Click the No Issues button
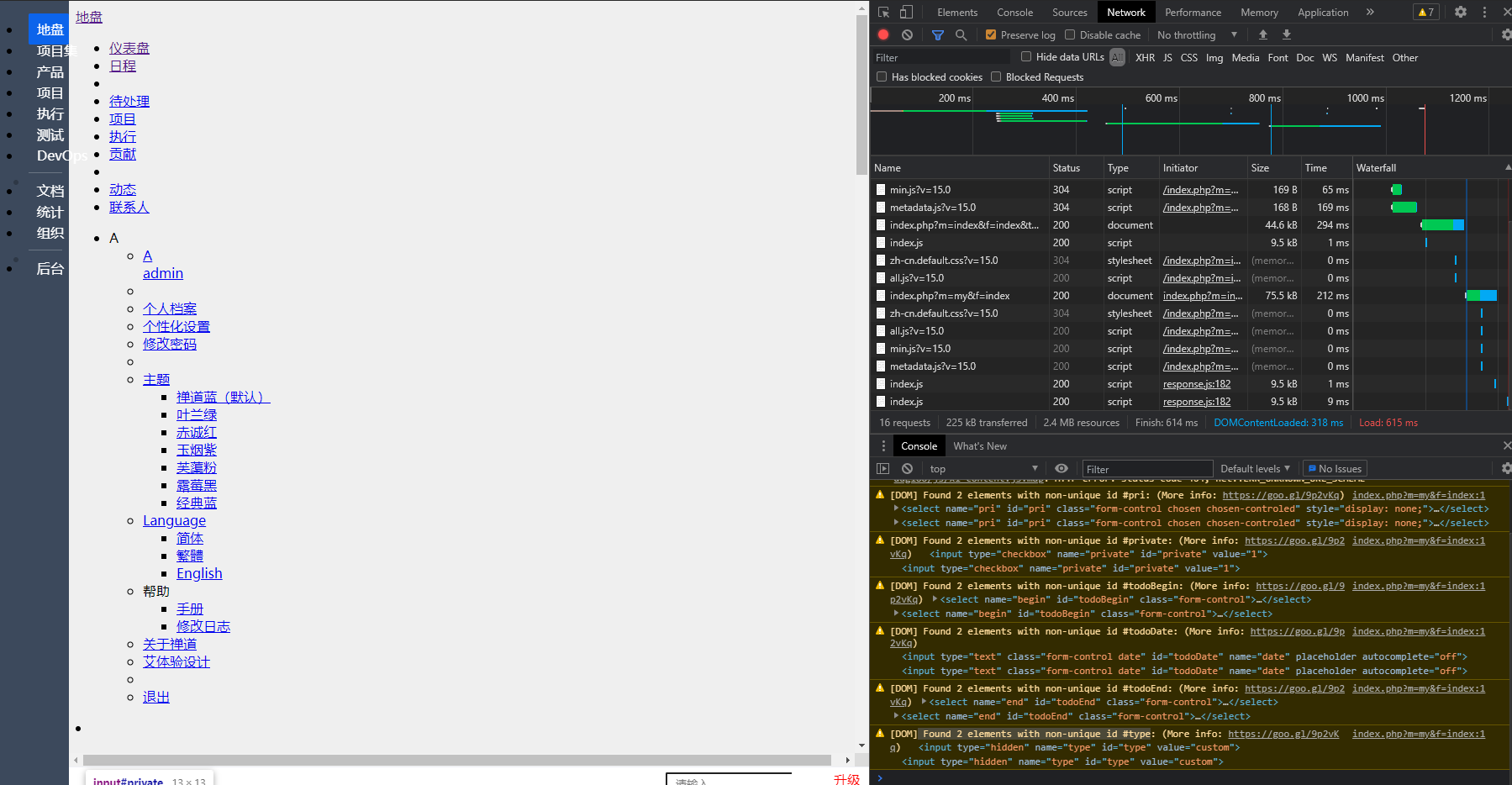The width and height of the screenshot is (1512, 785). pos(1334,469)
